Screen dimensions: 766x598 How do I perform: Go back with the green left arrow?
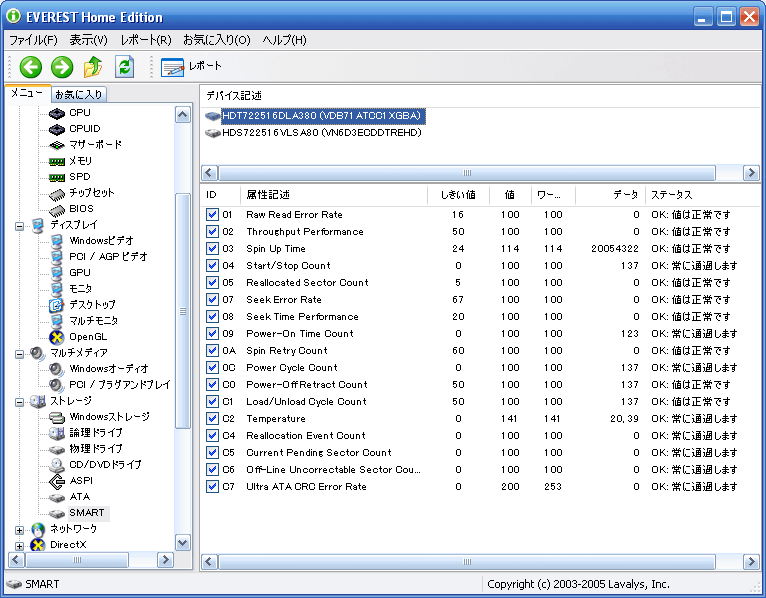point(30,67)
